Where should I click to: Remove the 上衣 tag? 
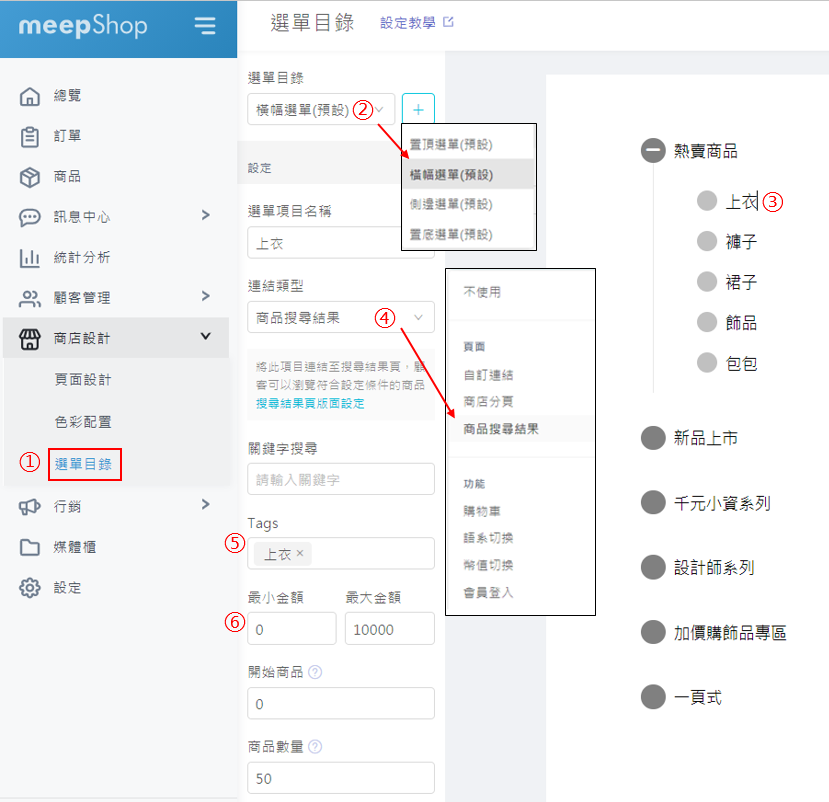pos(300,553)
